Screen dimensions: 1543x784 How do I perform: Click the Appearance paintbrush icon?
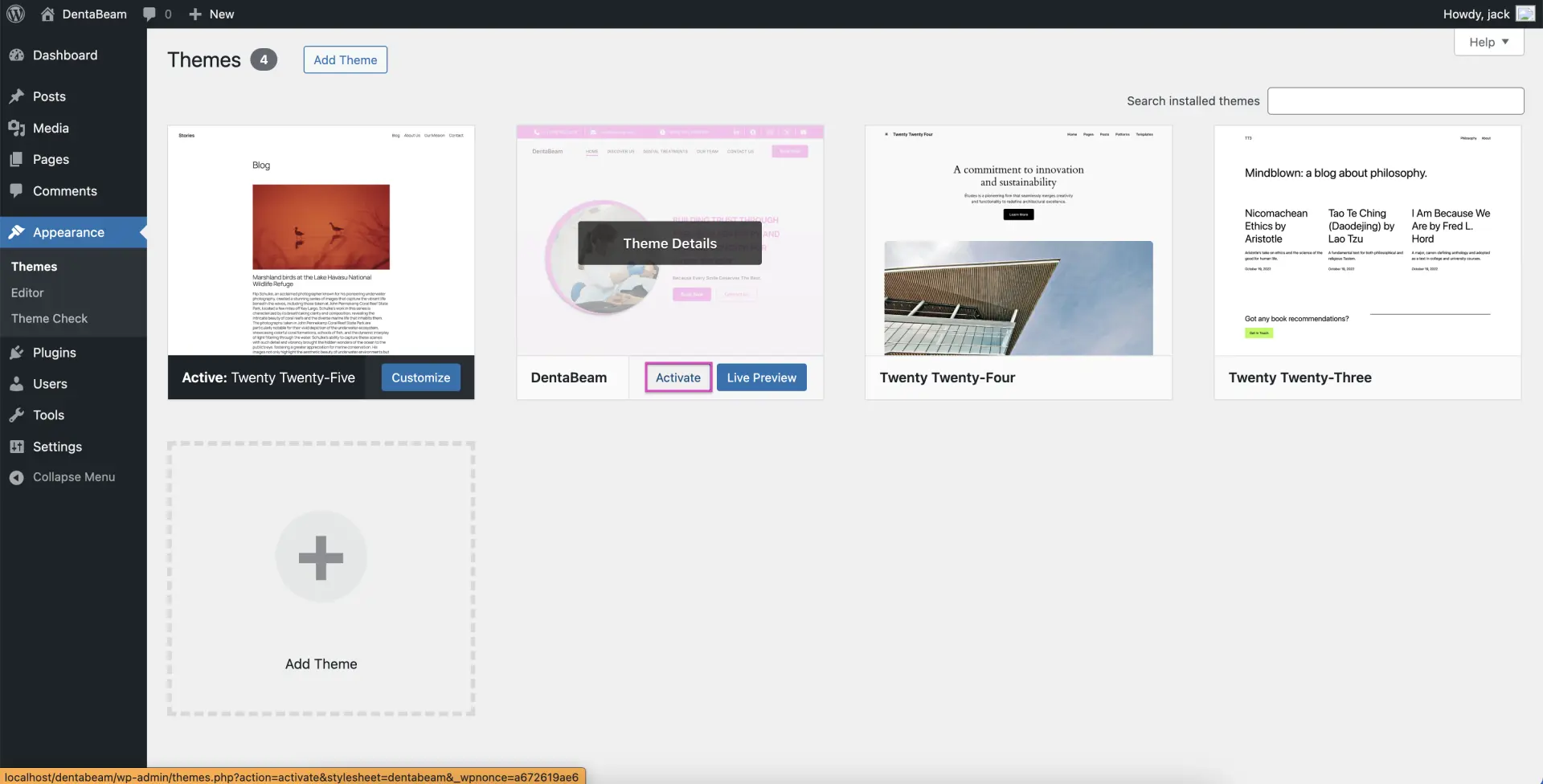point(16,232)
